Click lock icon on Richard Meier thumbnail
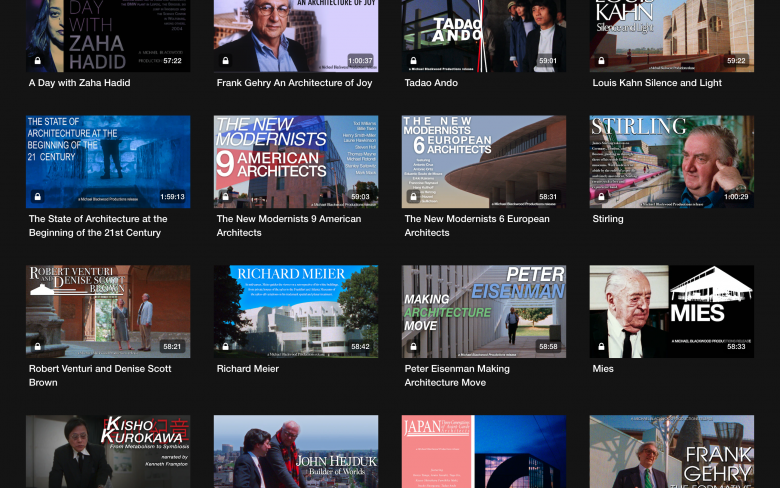780x488 pixels. point(226,347)
